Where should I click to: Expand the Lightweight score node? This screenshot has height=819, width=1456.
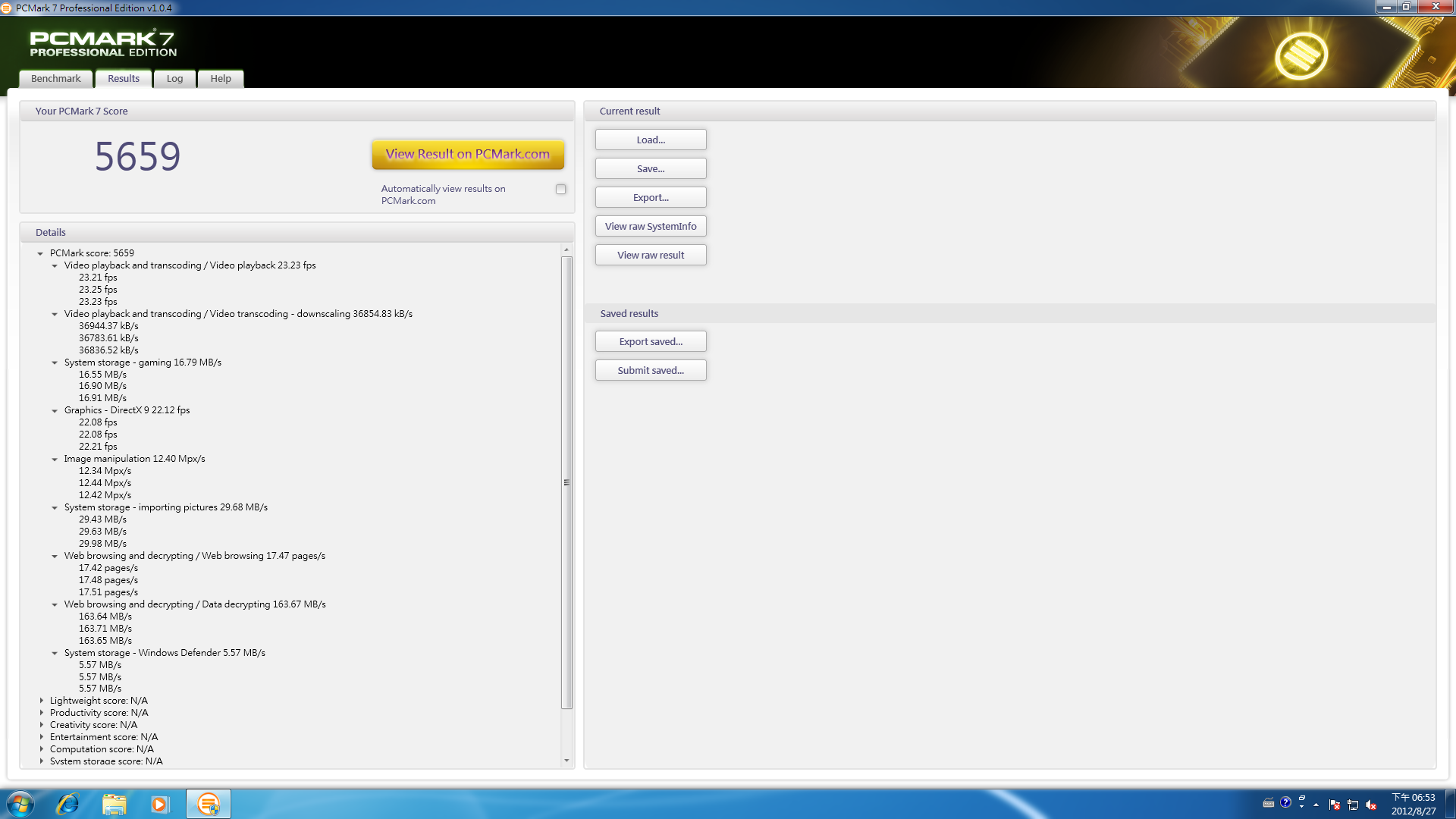pos(41,701)
